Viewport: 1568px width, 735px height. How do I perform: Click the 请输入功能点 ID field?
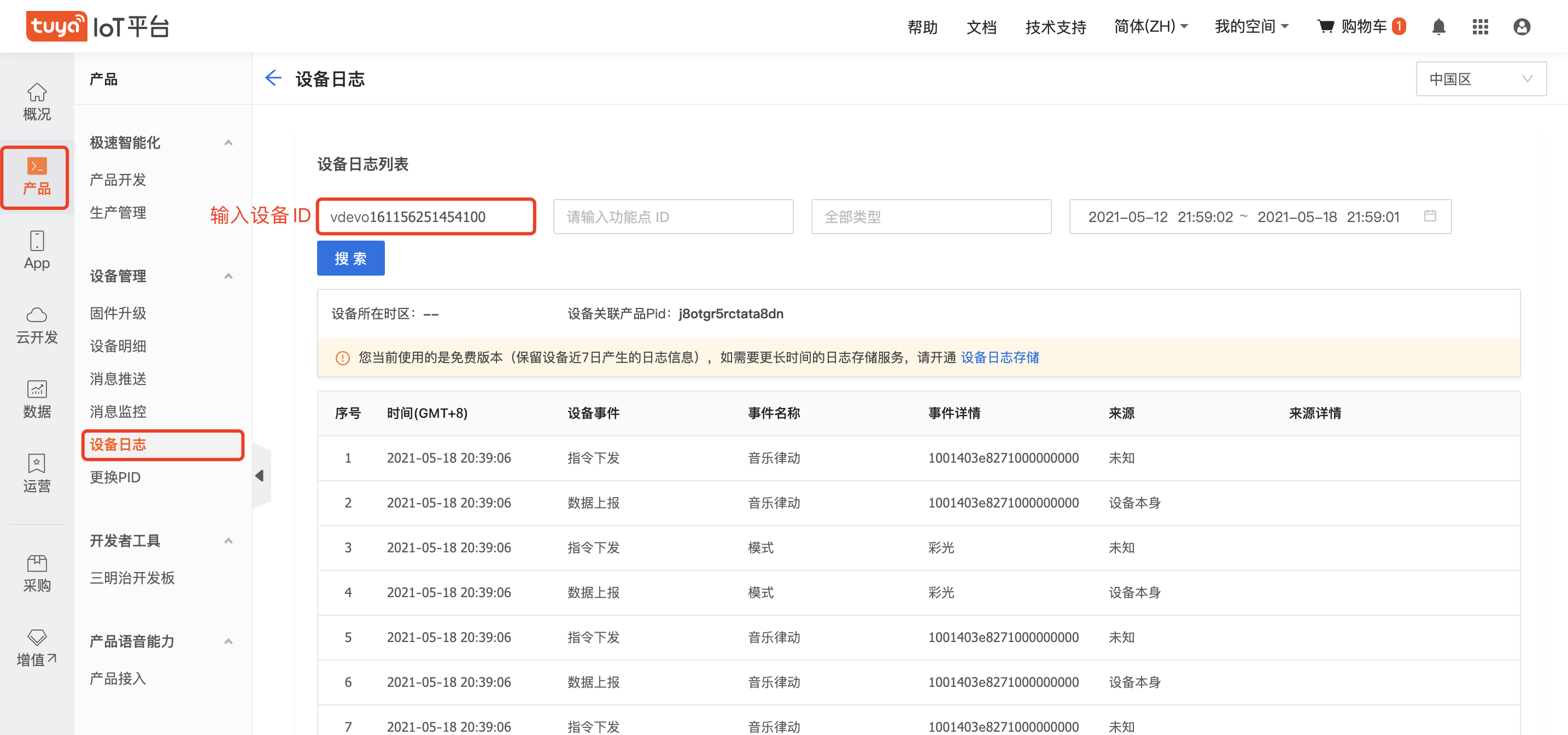[x=673, y=216]
